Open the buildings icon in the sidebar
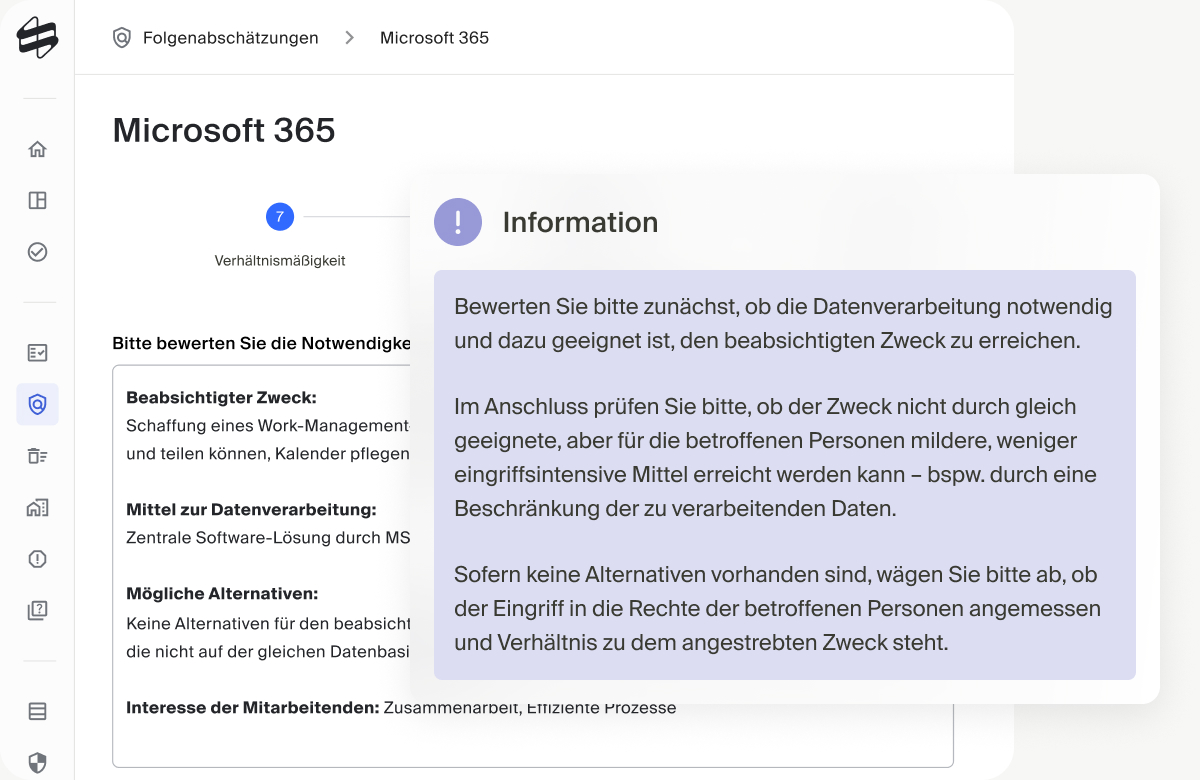The width and height of the screenshot is (1201, 780). point(37,507)
